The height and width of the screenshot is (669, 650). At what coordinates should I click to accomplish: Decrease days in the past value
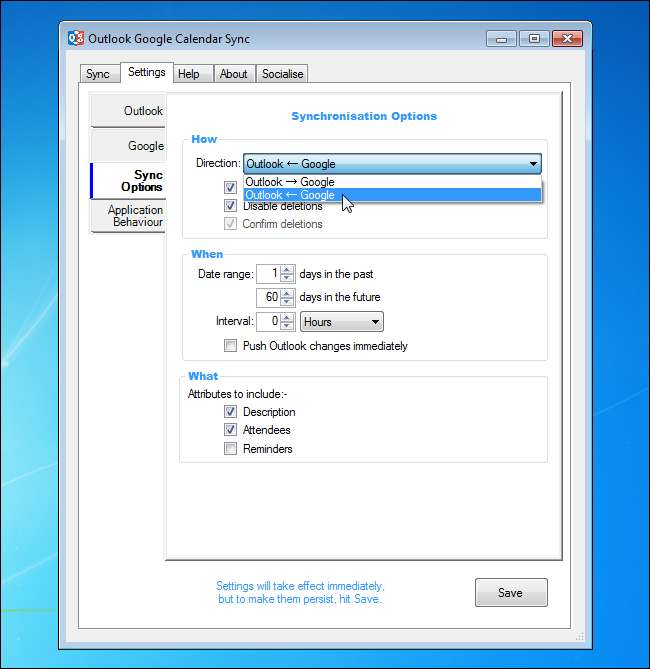point(287,278)
